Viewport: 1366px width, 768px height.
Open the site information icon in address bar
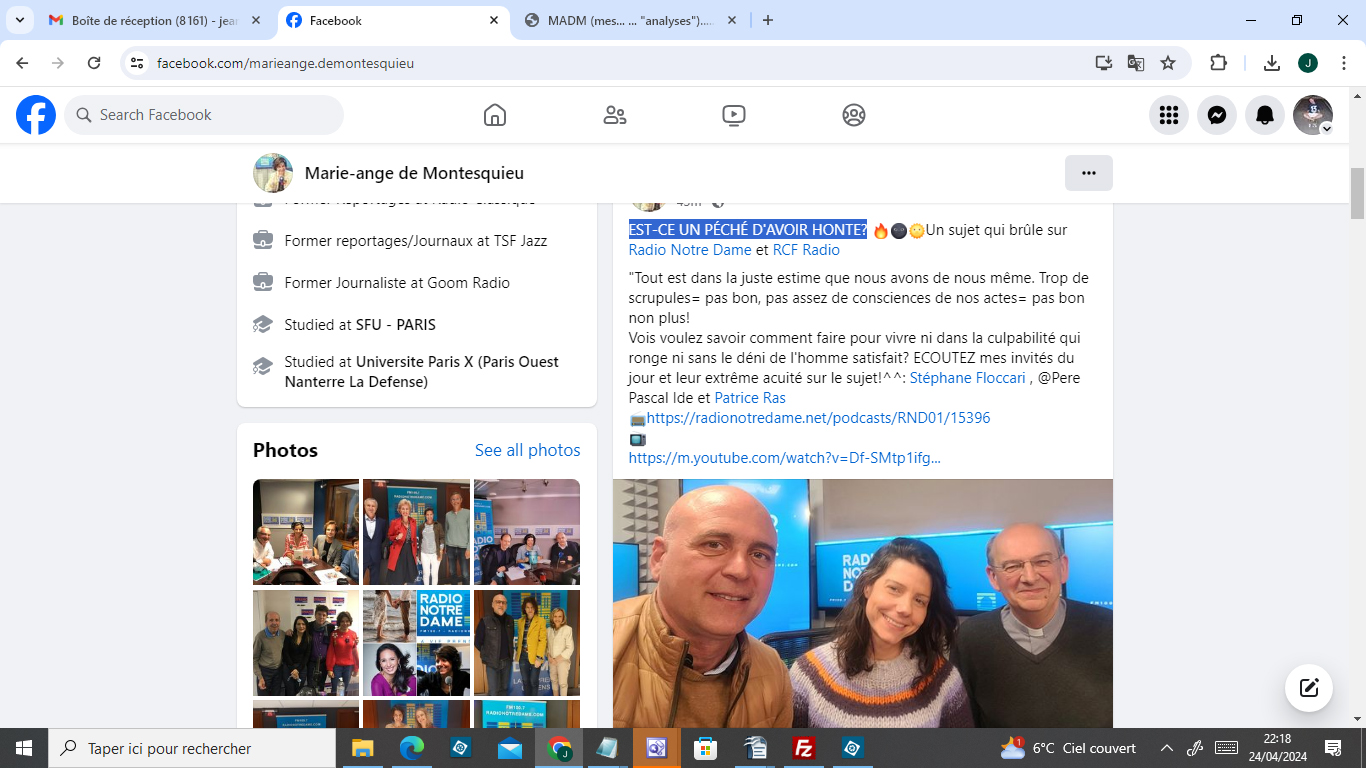pos(138,63)
